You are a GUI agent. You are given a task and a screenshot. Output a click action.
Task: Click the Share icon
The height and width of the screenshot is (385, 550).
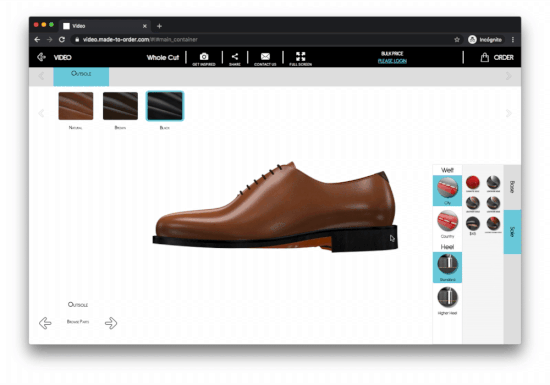pos(235,56)
